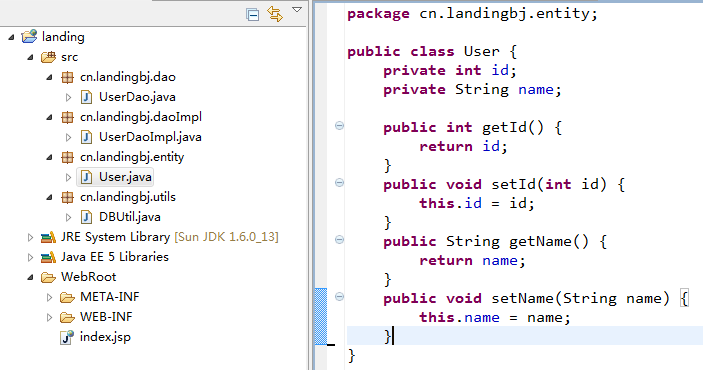This screenshot has height=370, width=703.
Task: Click the cn.landingbj.entity package icon
Action: 67,157
